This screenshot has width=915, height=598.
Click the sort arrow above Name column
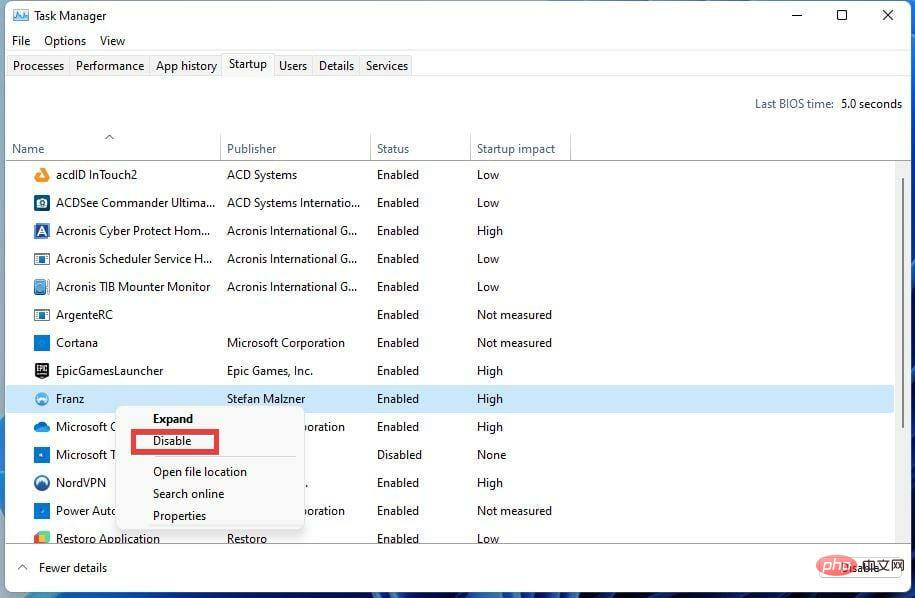pos(109,137)
